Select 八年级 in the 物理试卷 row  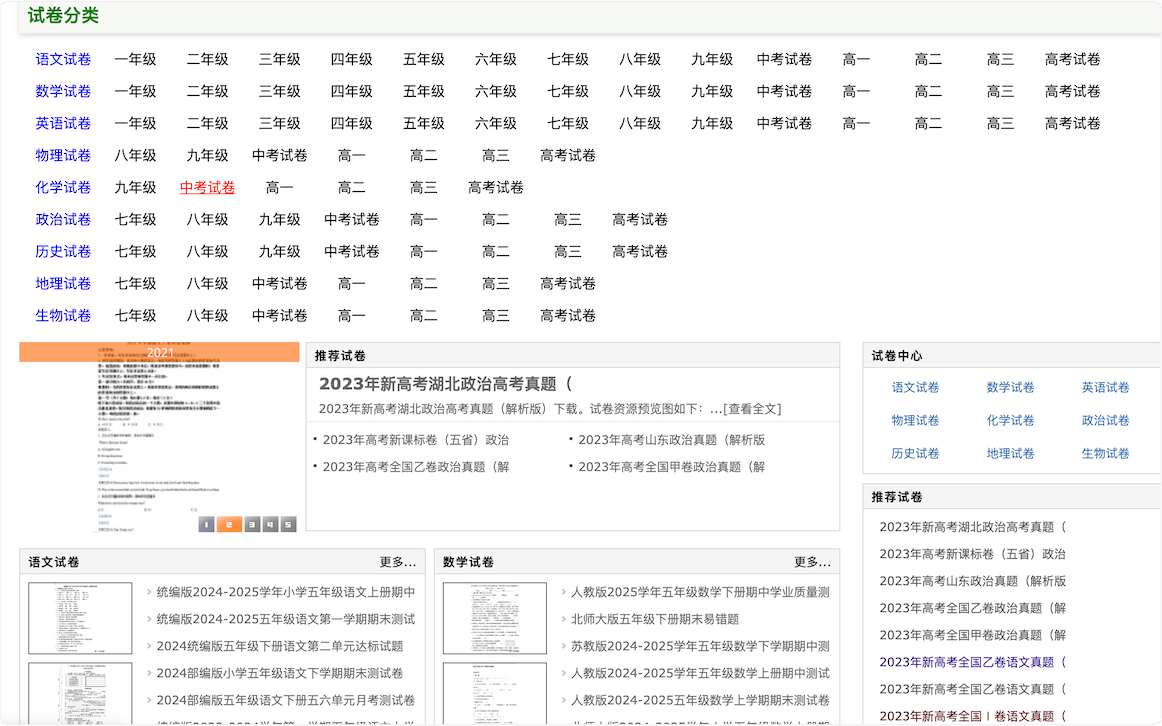(x=136, y=156)
